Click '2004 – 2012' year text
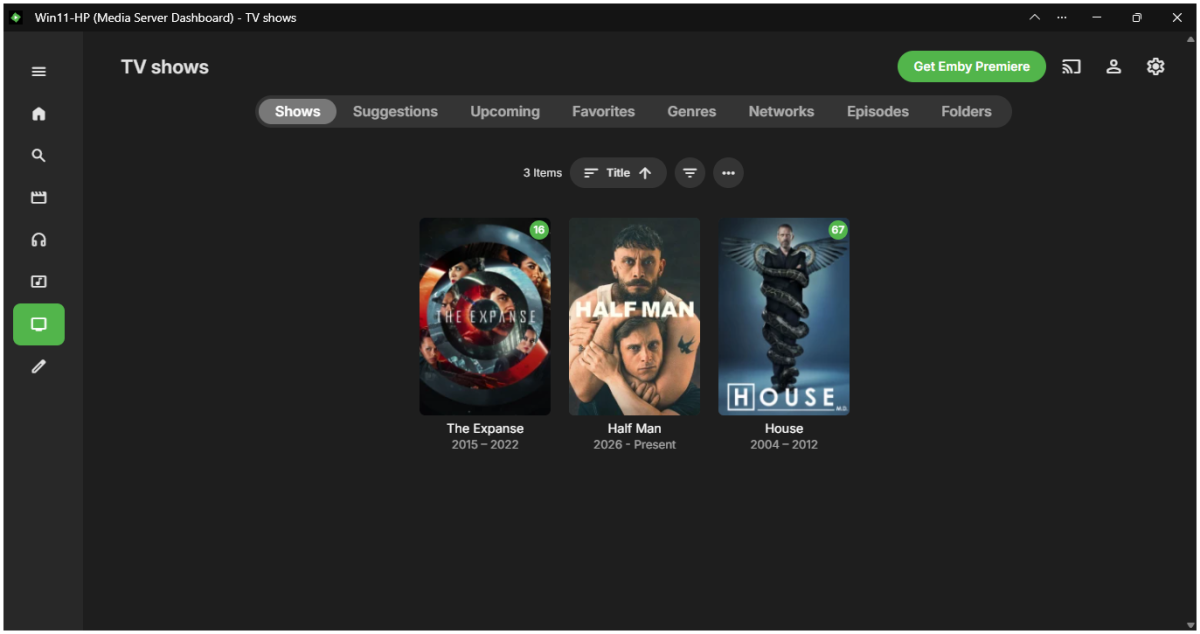This screenshot has height=634, width=1200. (x=784, y=445)
